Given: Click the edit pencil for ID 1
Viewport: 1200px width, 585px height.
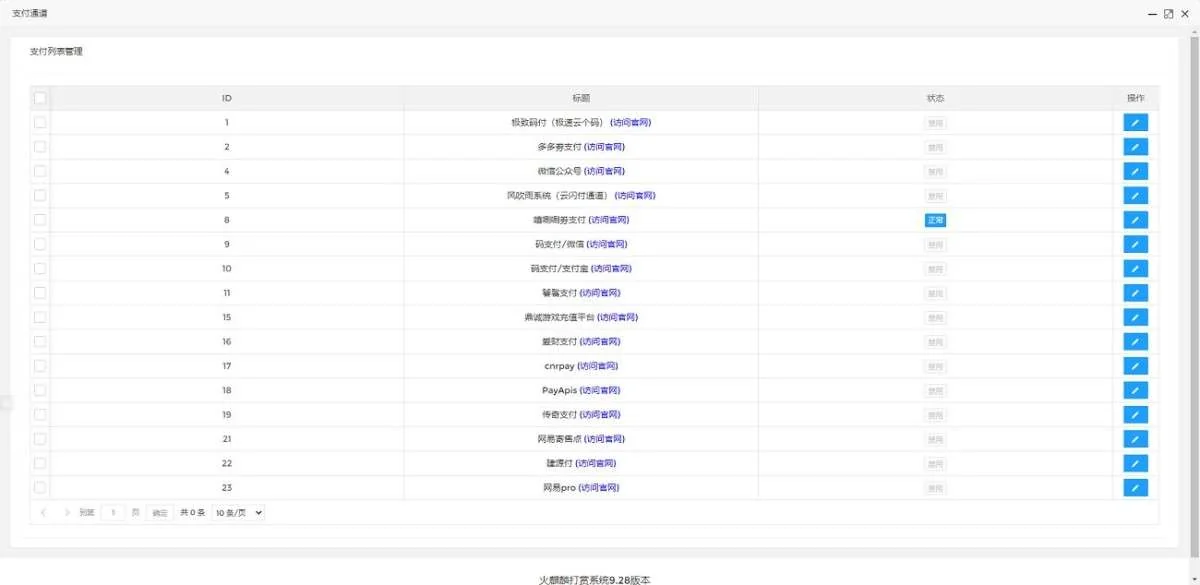Looking at the screenshot, I should coord(1135,123).
